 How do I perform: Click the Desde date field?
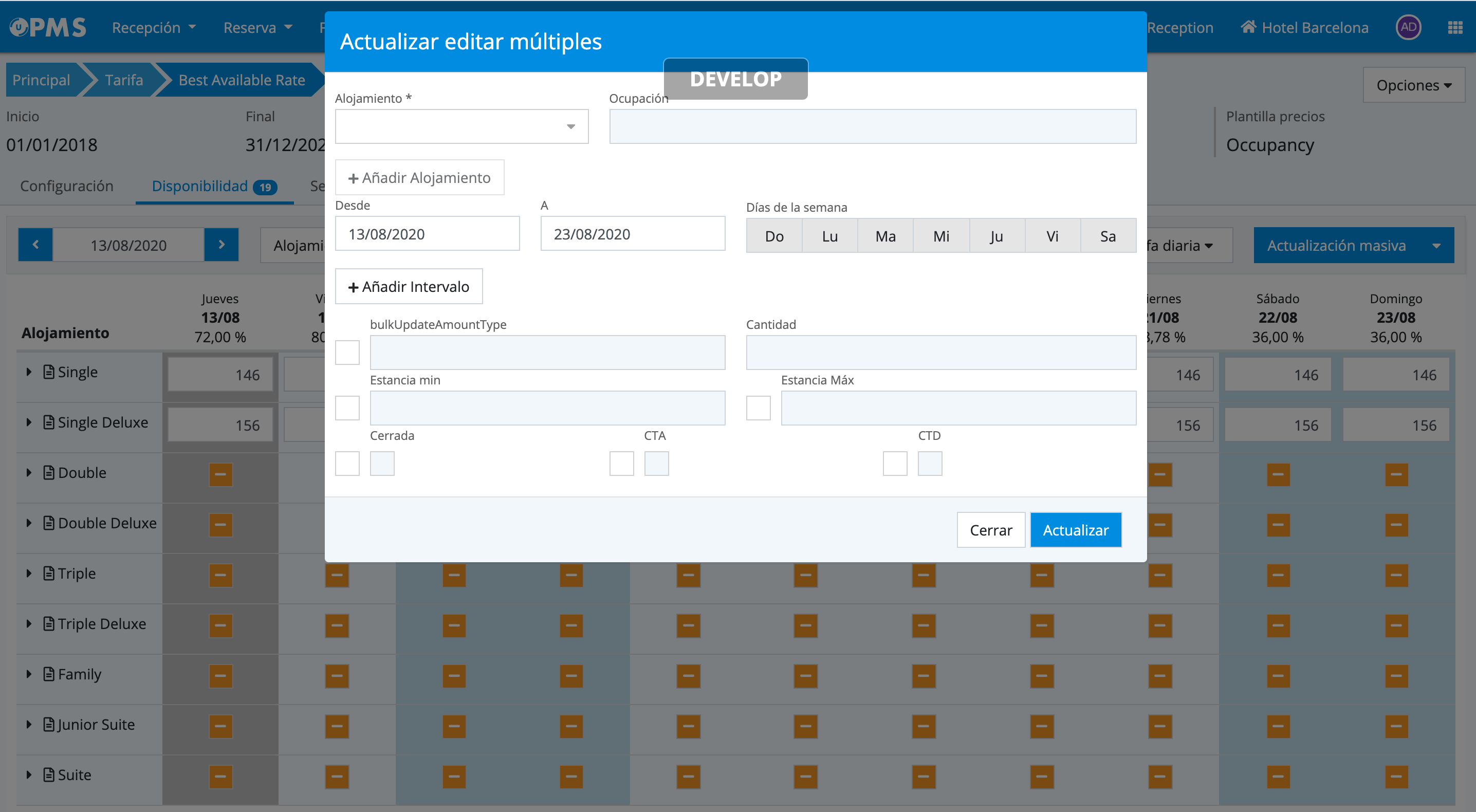pos(428,234)
